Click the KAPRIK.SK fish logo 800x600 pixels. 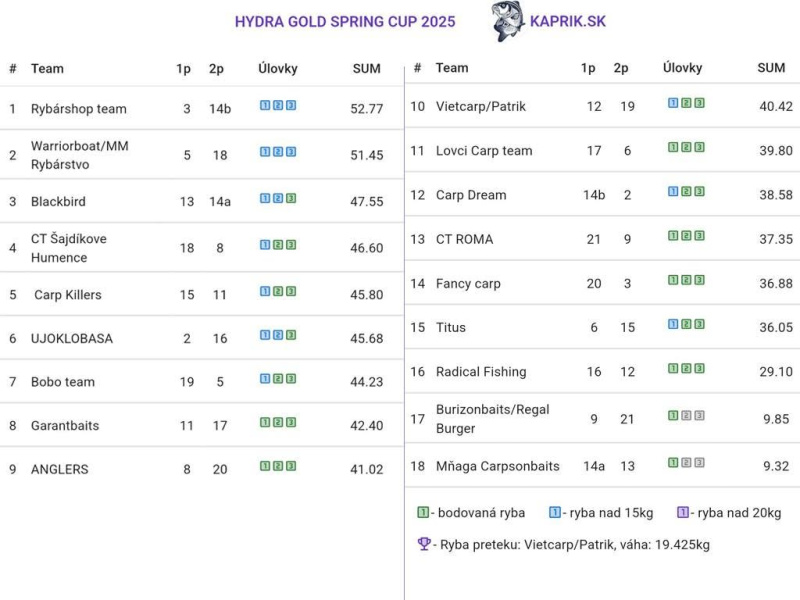tap(507, 21)
